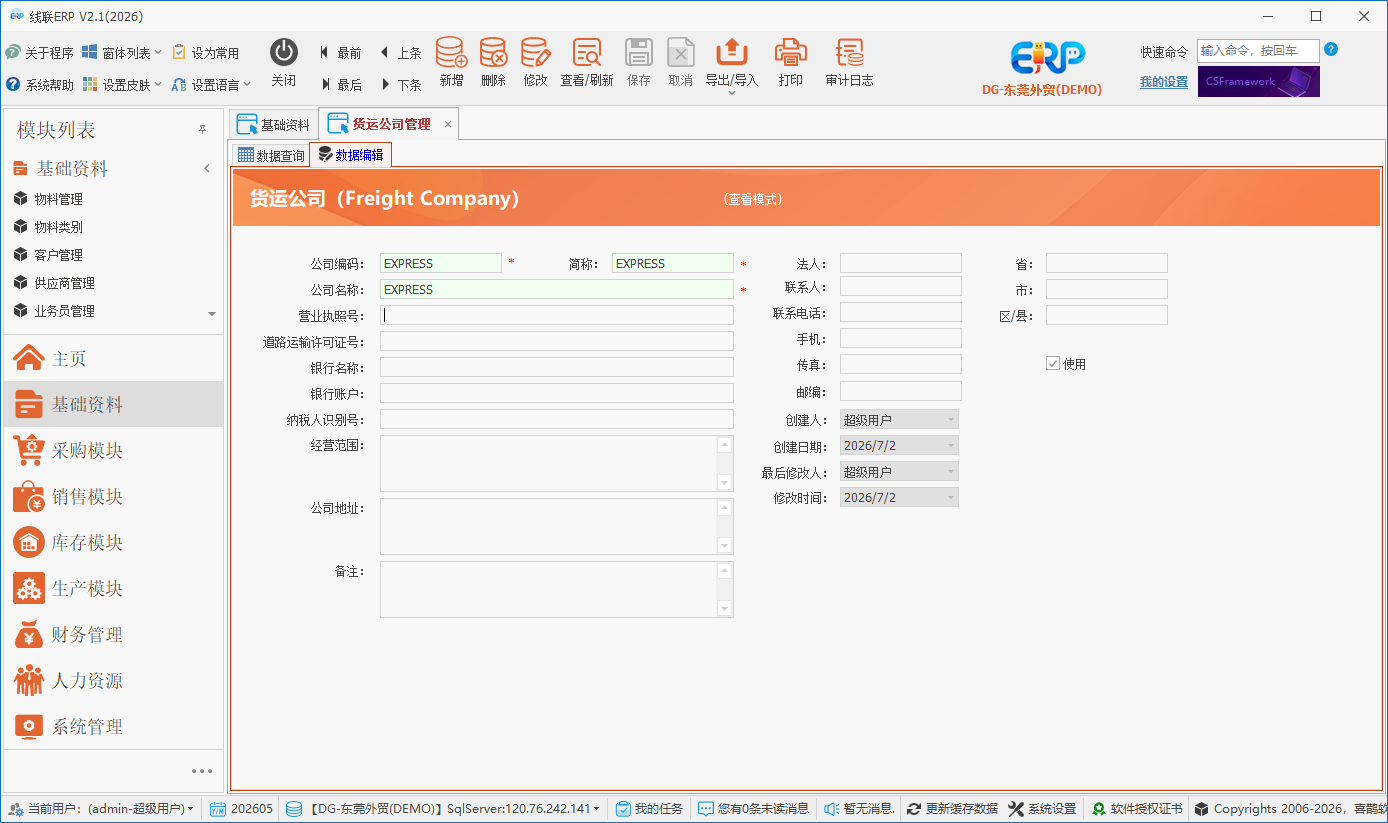The image size is (1388, 823).
Task: Open 系统设置 in the status bar
Action: (x=1042, y=808)
